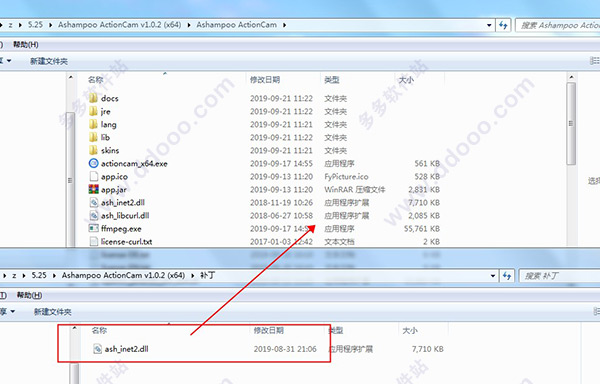Change view layout icon in upper window
Viewport: 600px width, 384px height.
(595, 61)
